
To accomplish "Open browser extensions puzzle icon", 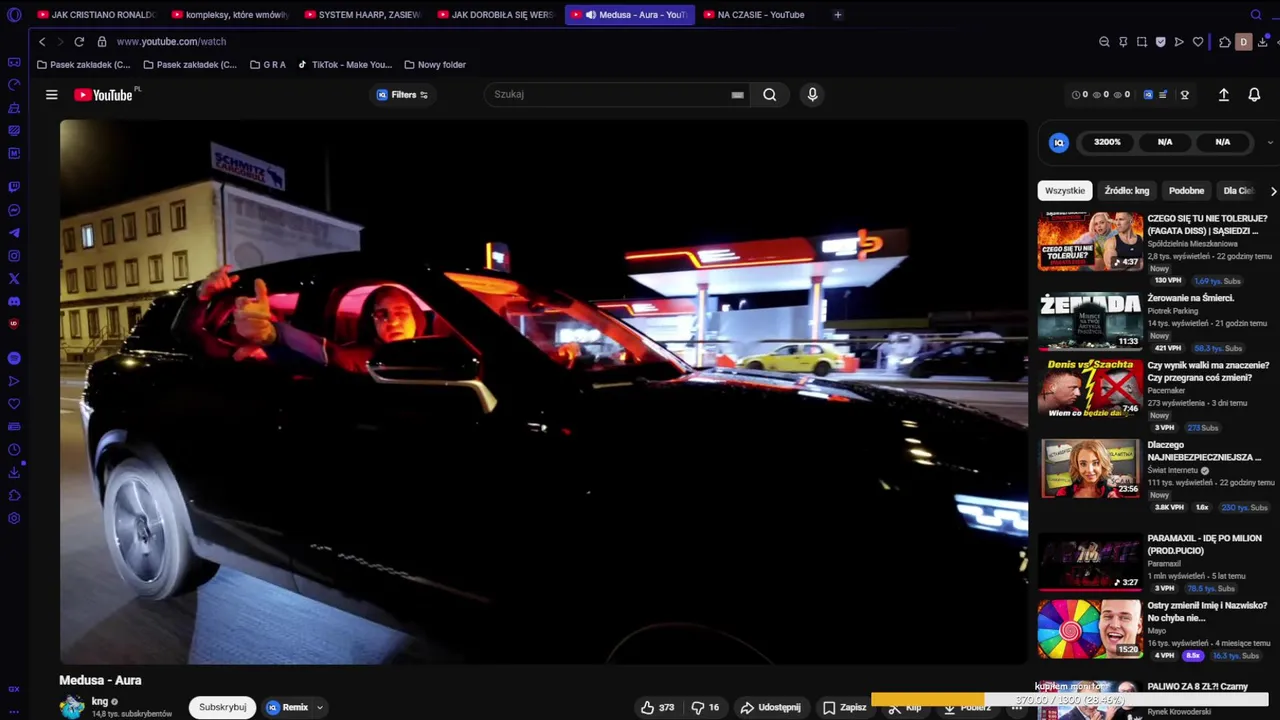I will coord(1225,42).
